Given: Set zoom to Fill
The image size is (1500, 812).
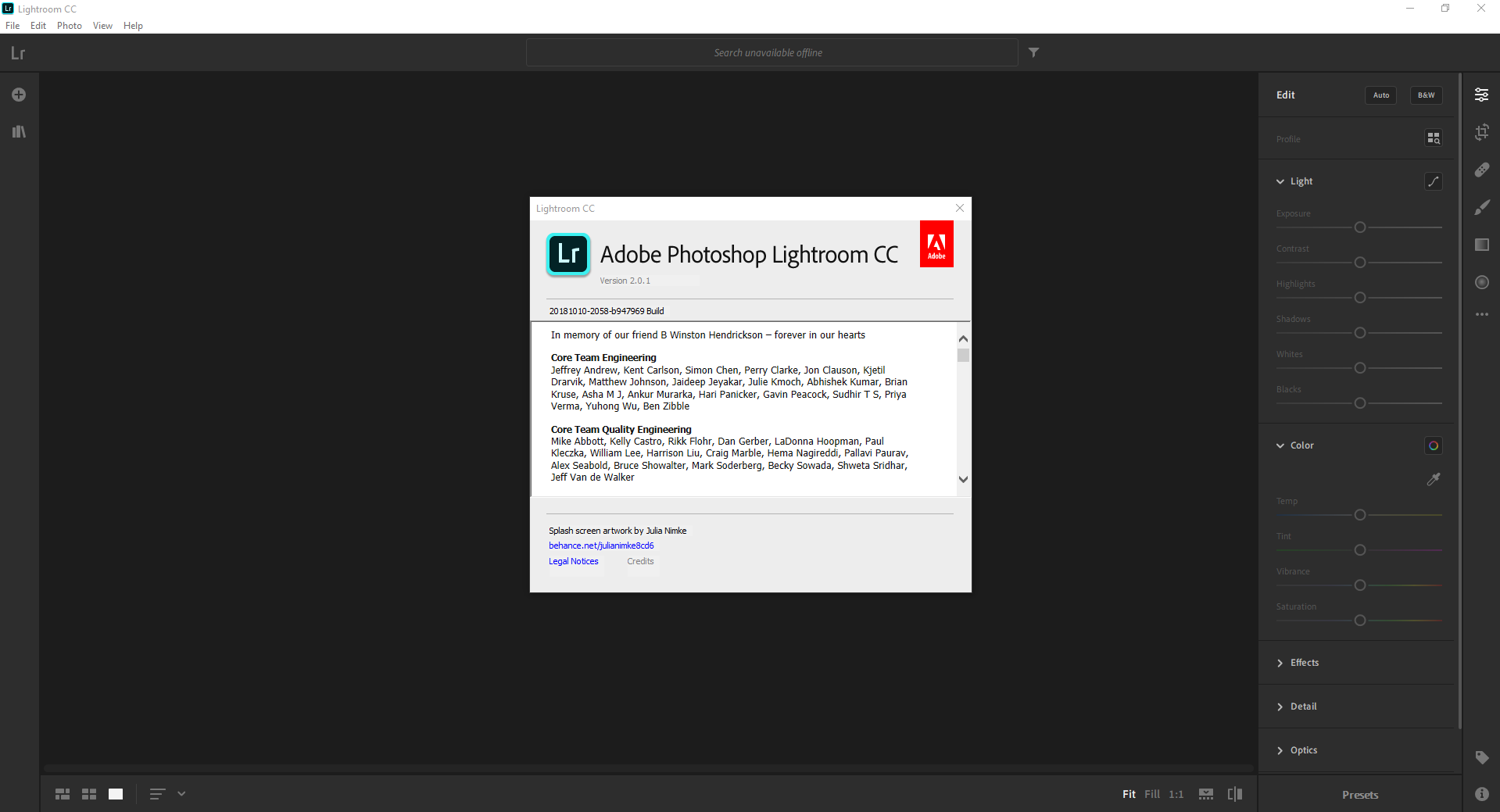Looking at the screenshot, I should pyautogui.click(x=1152, y=794).
